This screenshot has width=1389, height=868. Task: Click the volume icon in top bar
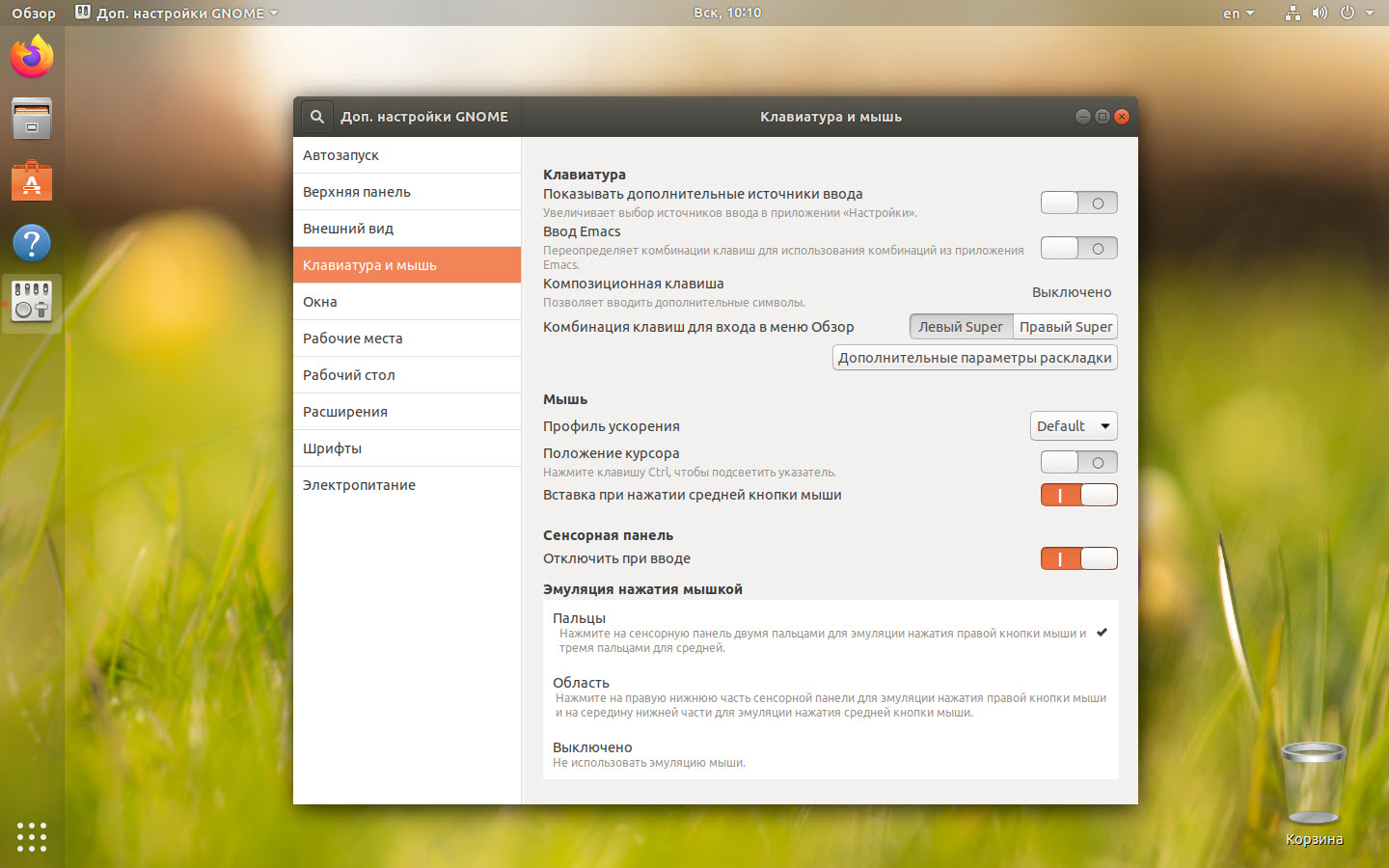pyautogui.click(x=1320, y=13)
